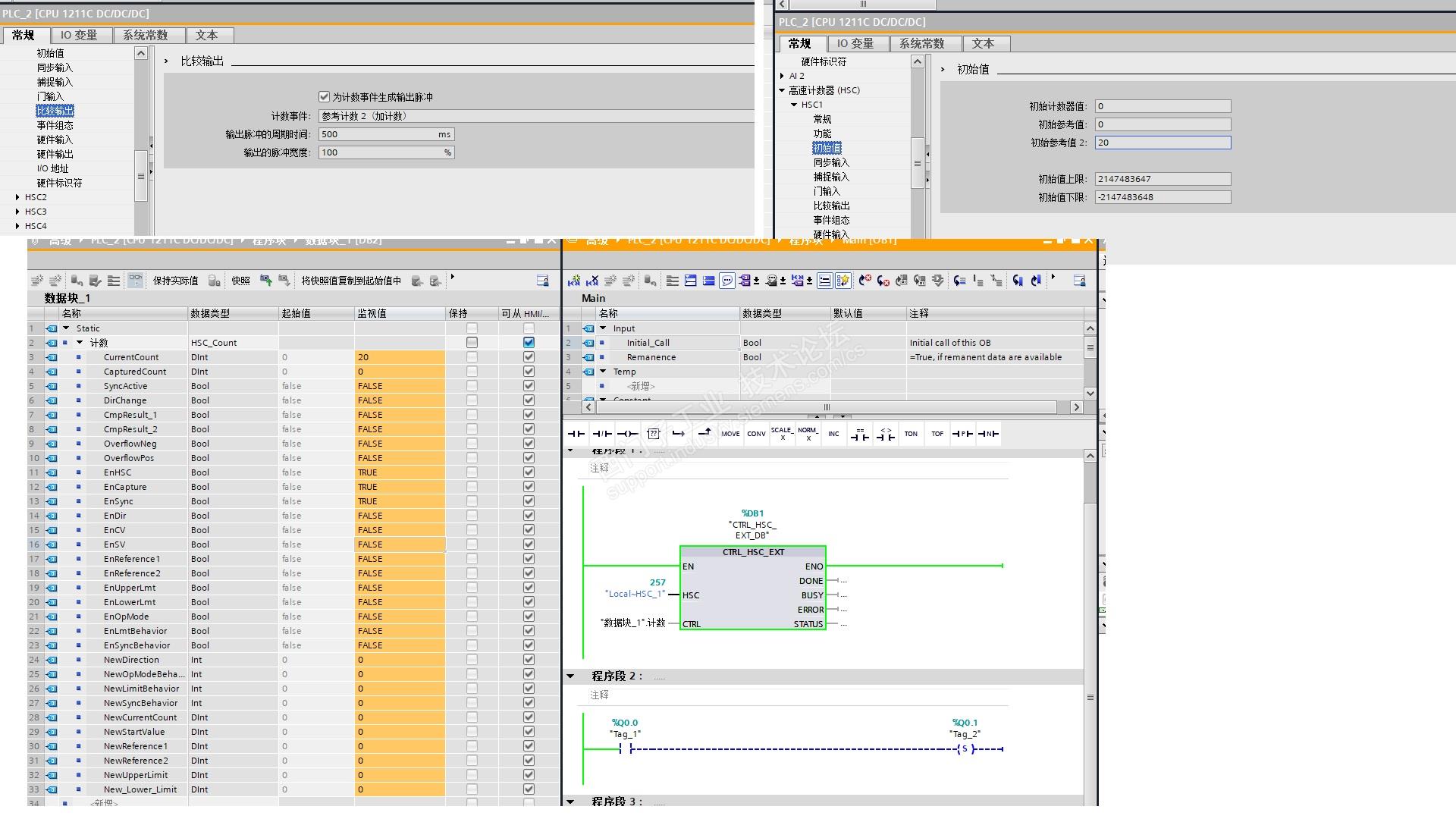1456x819 pixels.
Task: Insert an empty box instruction
Action: click(654, 434)
